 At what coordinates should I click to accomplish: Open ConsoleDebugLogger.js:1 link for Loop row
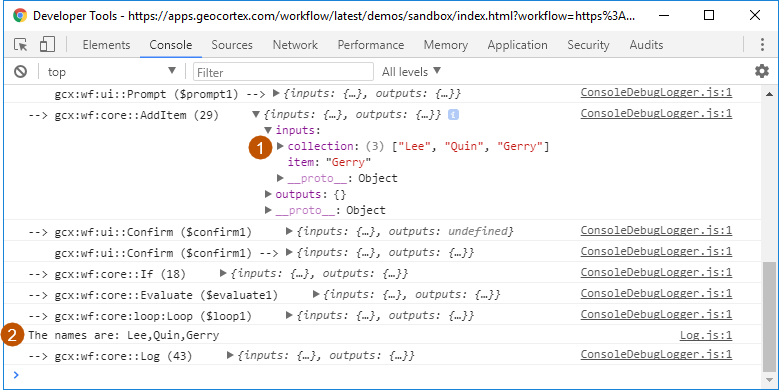pos(656,314)
